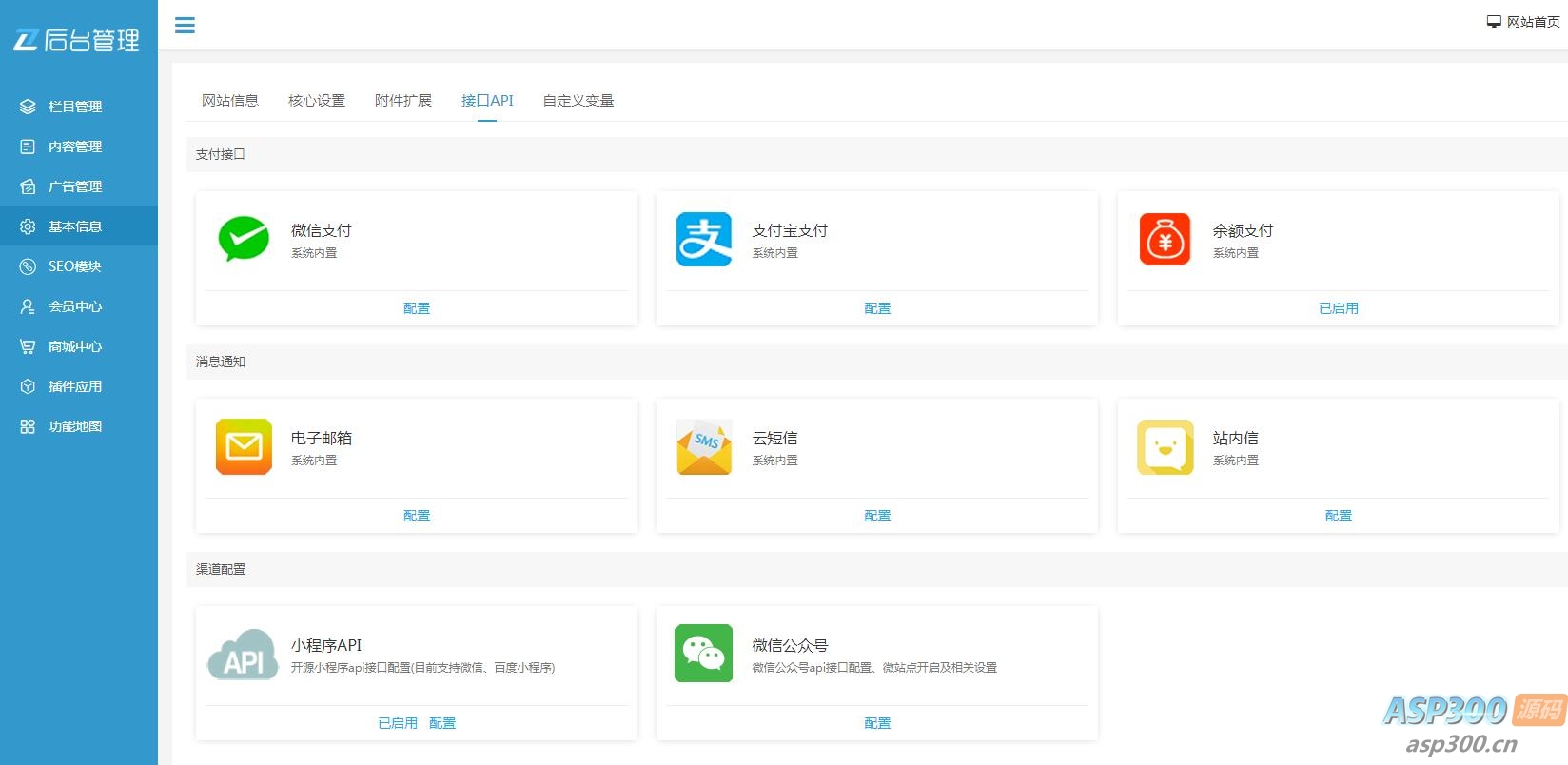Click the Alipay blue logo icon
Image resolution: width=1568 pixels, height=765 pixels.
pos(704,239)
